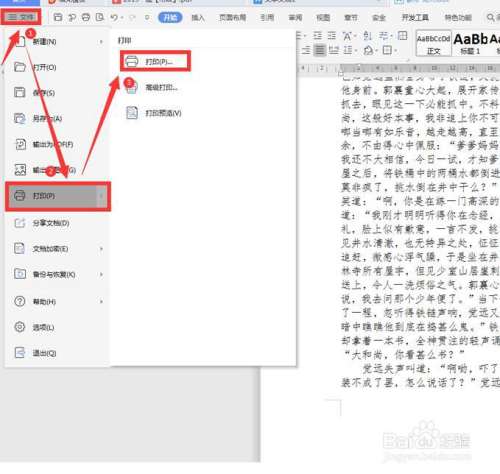Click the increase indent icon
Viewport: 500px width, 474px height.
[331, 35]
